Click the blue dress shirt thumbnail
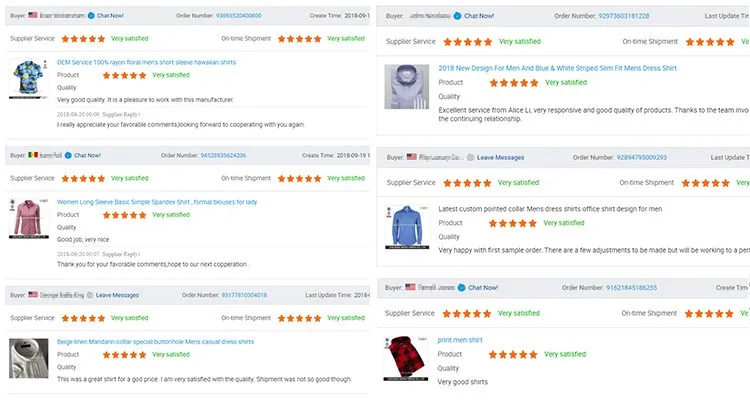The image size is (750, 400). click(x=405, y=224)
